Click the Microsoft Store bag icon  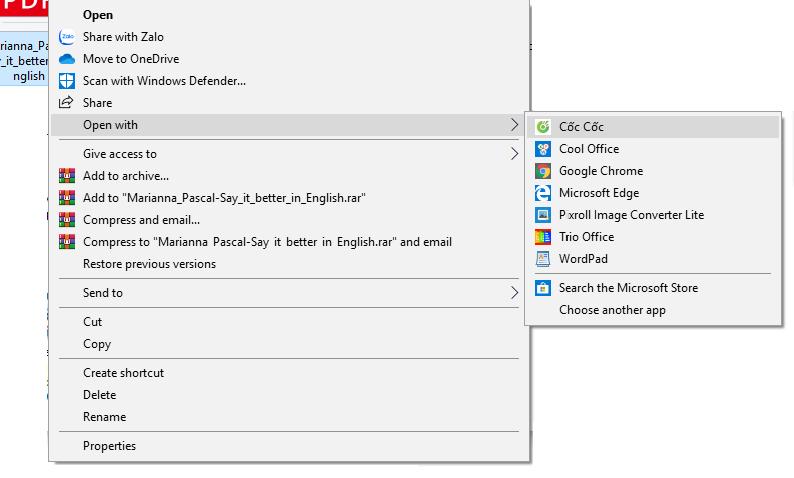coord(543,288)
